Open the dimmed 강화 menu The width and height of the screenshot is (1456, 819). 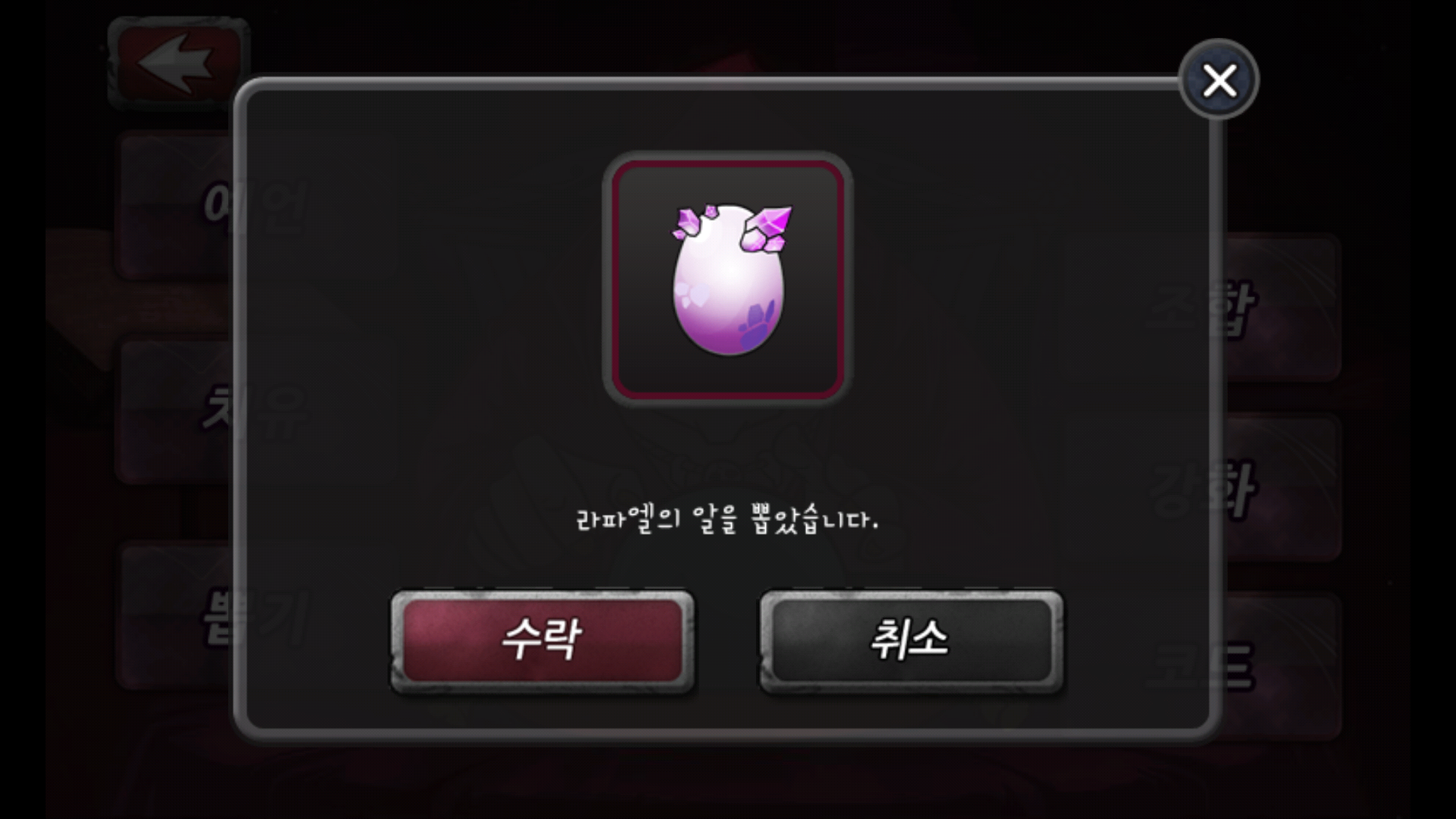coord(1280,488)
